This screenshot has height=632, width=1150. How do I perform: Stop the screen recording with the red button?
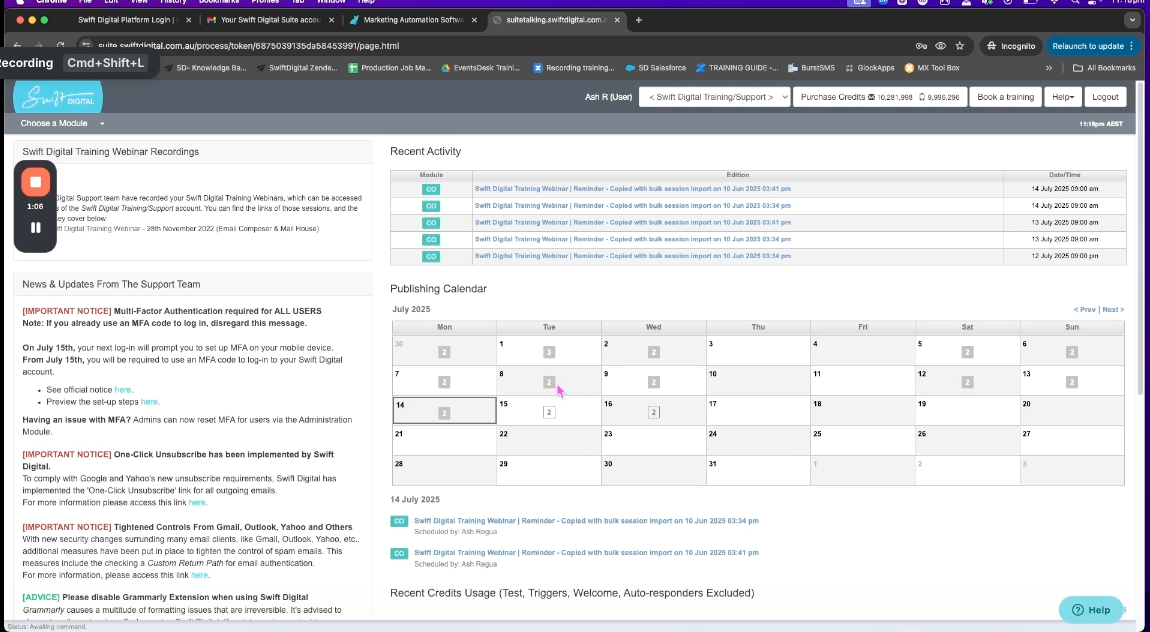click(x=35, y=182)
